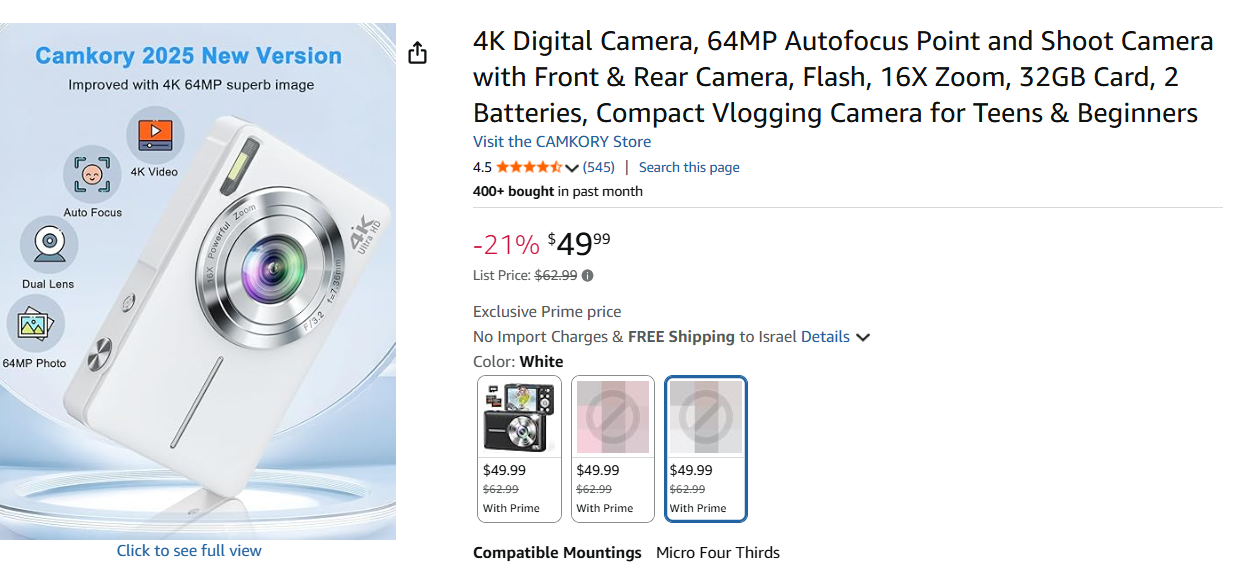Click the 64MP Photo feature icon

tap(35, 325)
